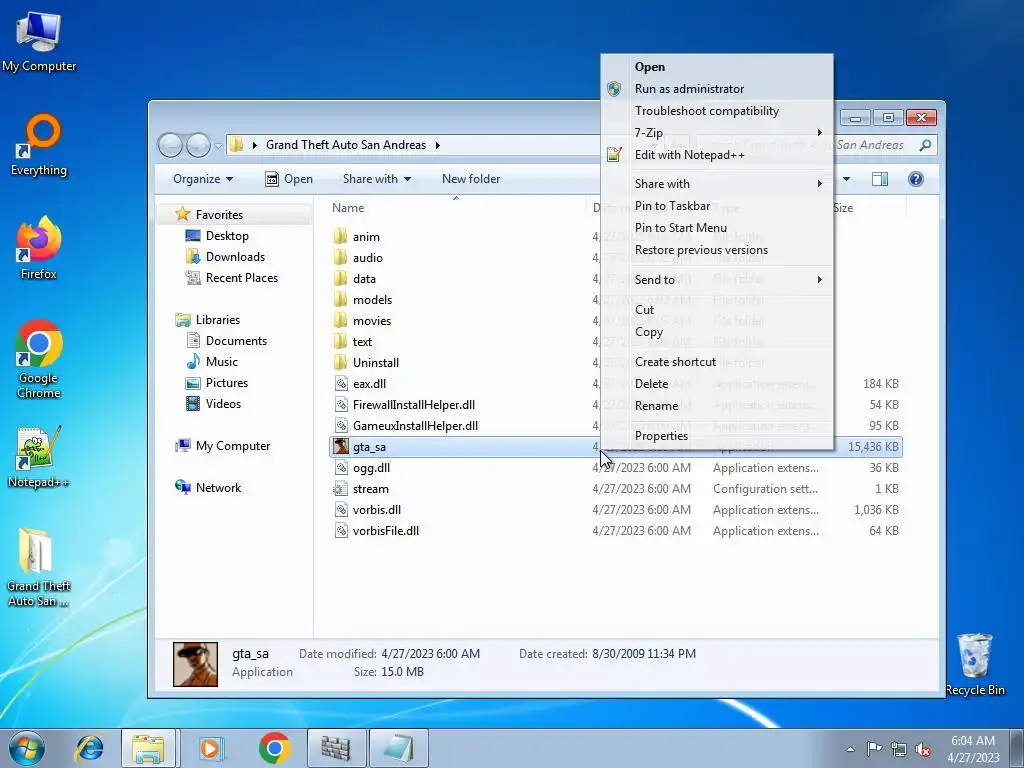
Task: Click the firewall brick-wall taskbar icon
Action: pos(336,748)
